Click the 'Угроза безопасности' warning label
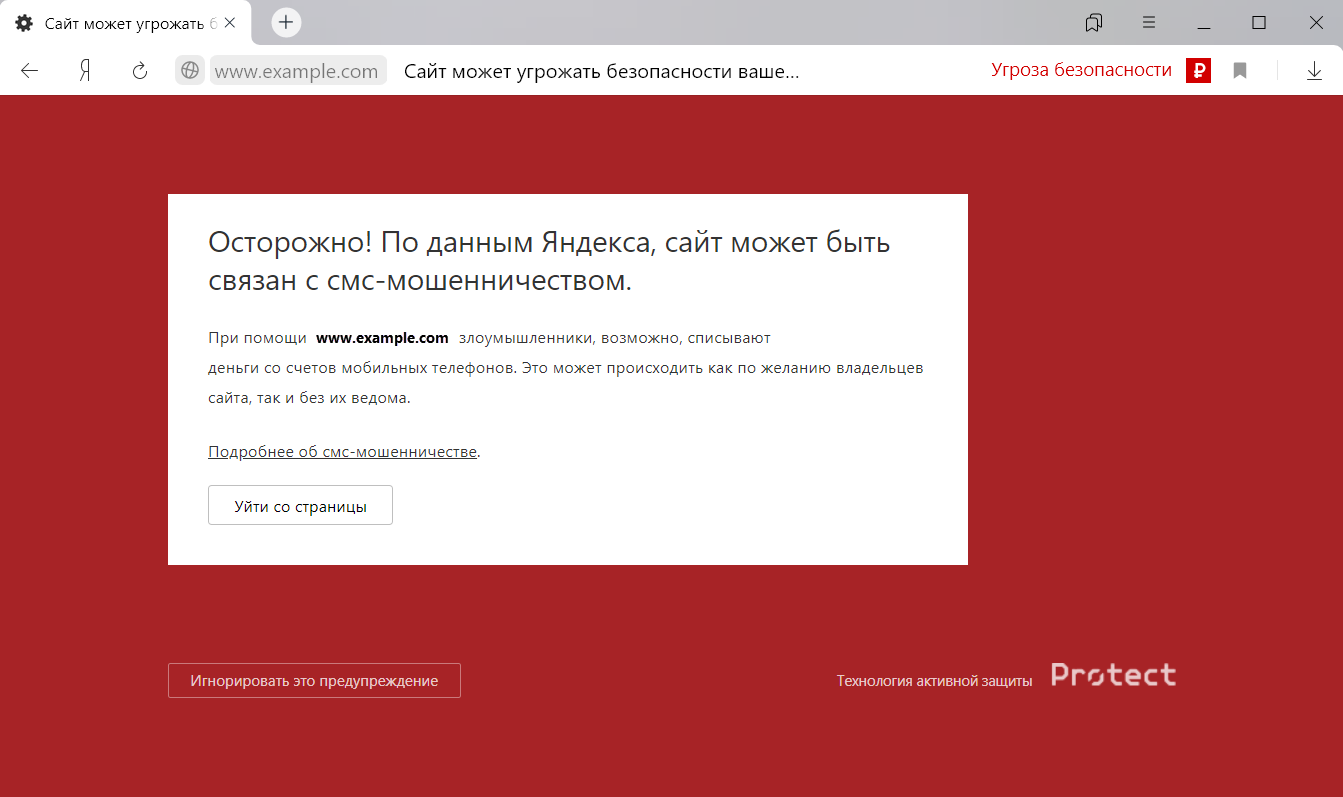This screenshot has width=1343, height=797. [x=1081, y=70]
